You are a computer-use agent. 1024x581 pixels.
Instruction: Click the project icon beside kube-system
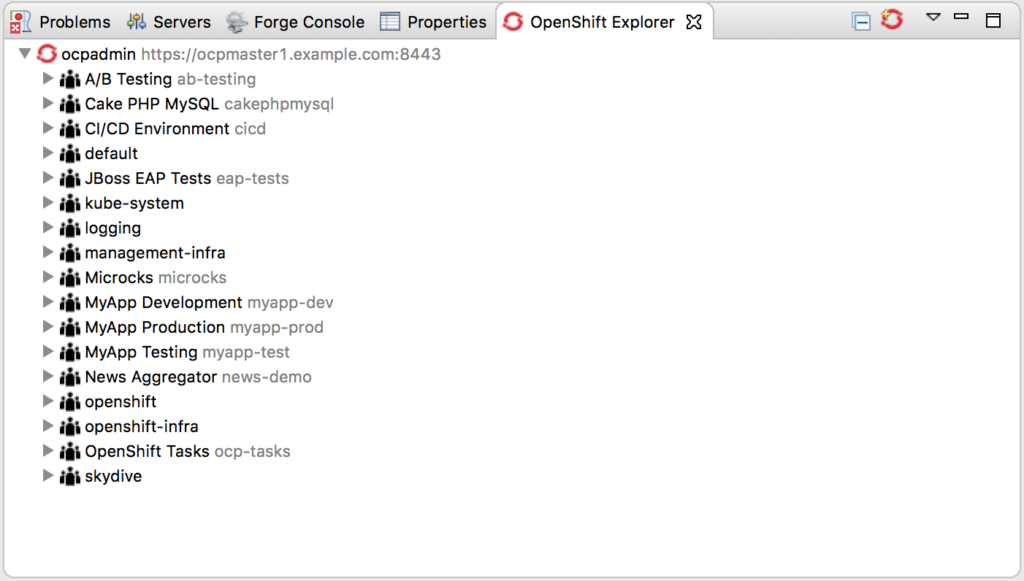69,203
